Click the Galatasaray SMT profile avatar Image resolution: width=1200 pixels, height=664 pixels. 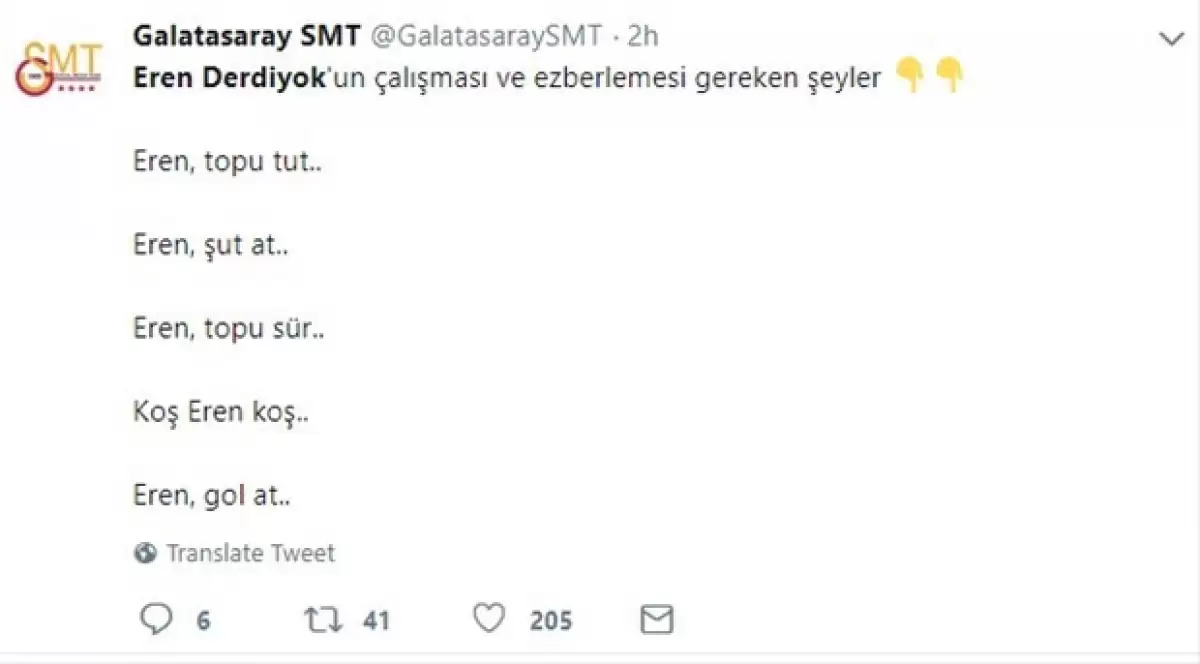click(60, 68)
